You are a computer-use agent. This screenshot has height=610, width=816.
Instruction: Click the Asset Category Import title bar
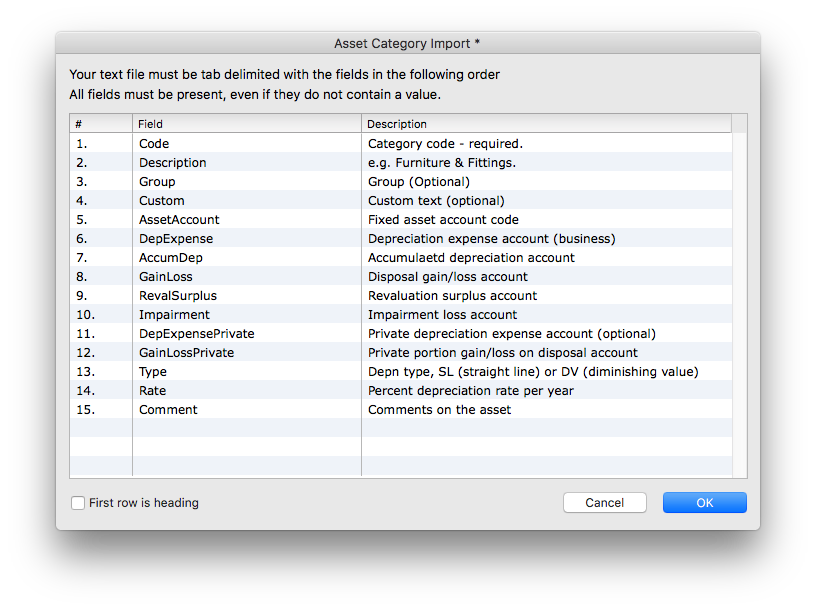[407, 43]
